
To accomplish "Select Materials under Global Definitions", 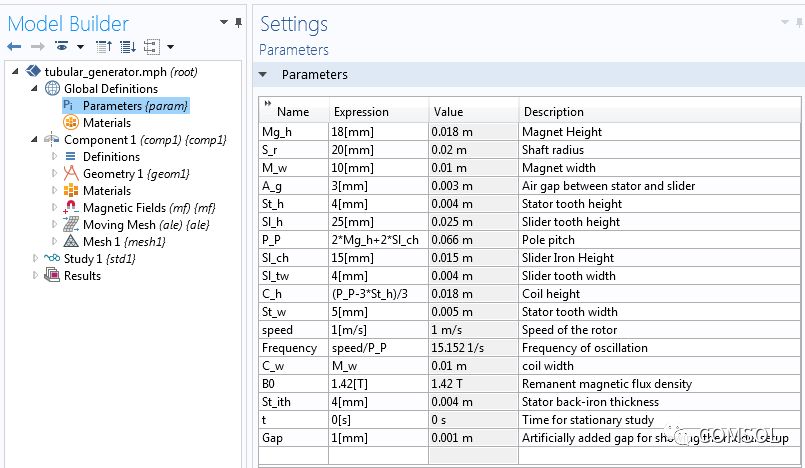I will coord(106,122).
